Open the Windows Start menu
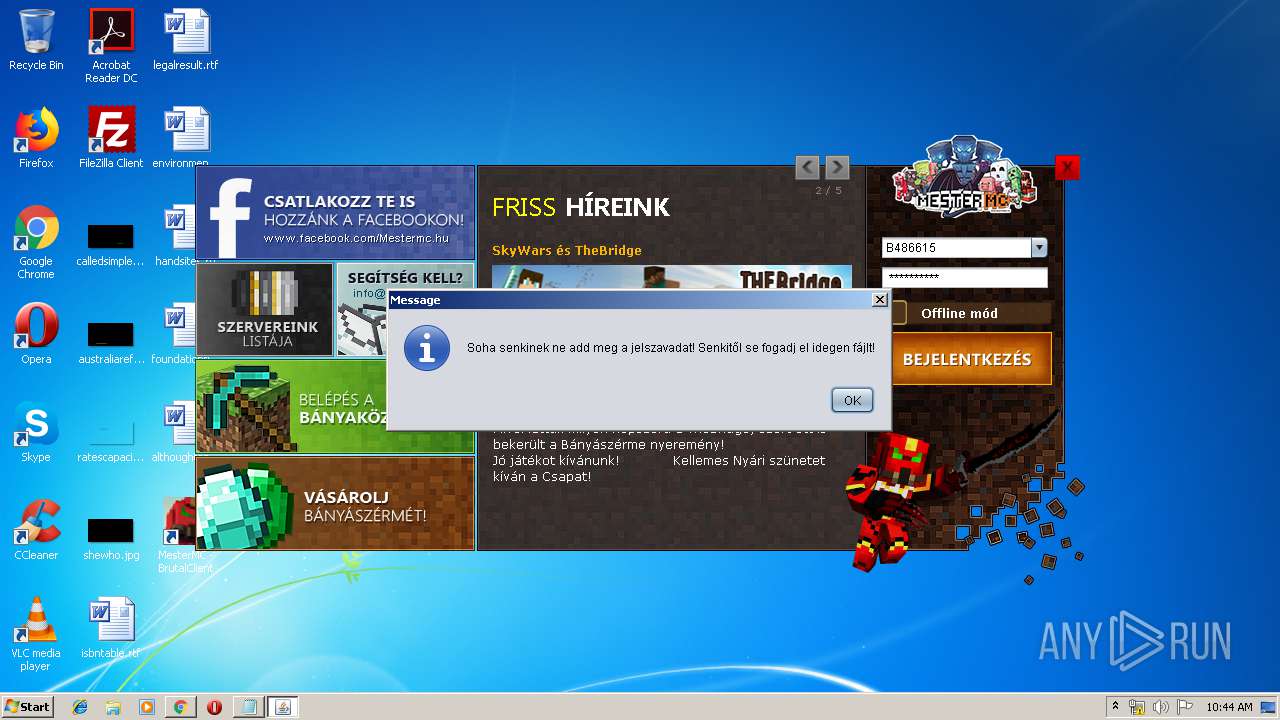Viewport: 1280px width, 720px height. [27, 707]
